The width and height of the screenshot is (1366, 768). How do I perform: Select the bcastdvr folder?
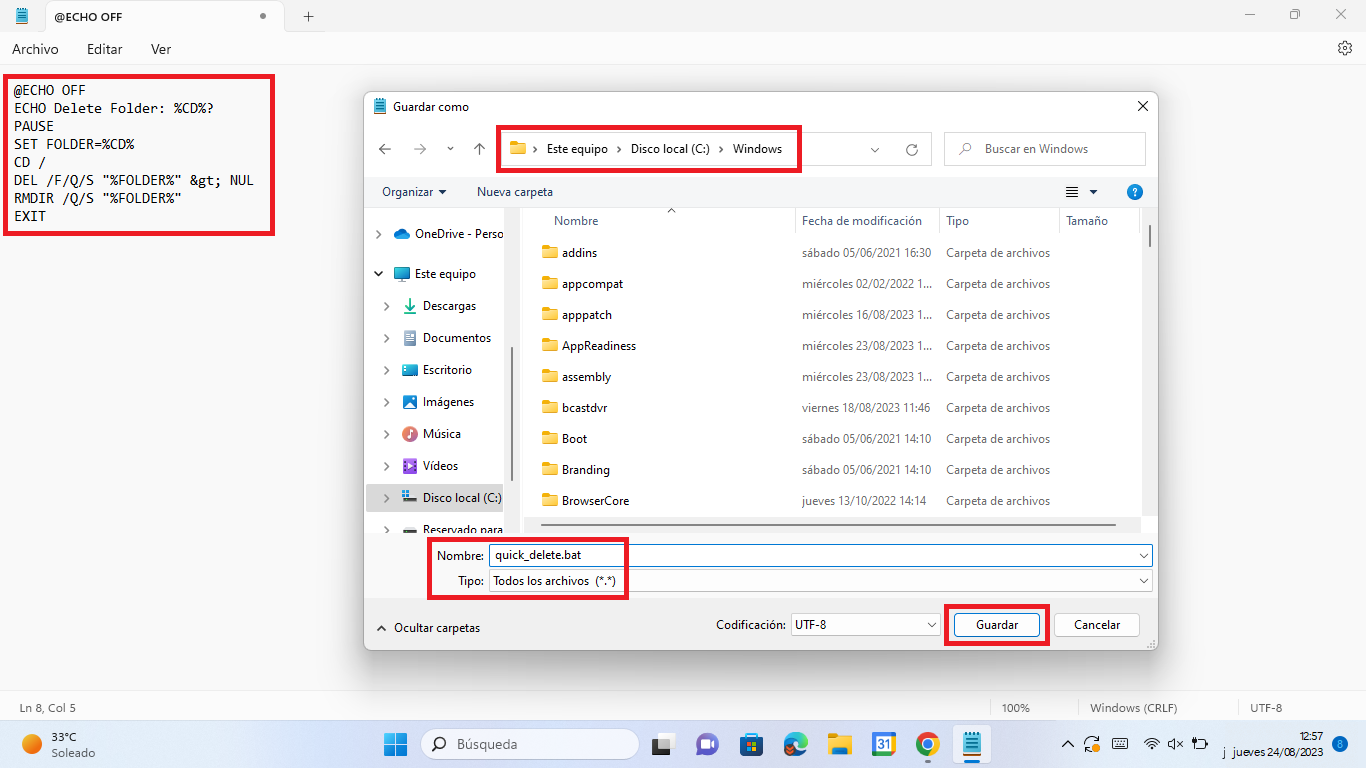584,408
